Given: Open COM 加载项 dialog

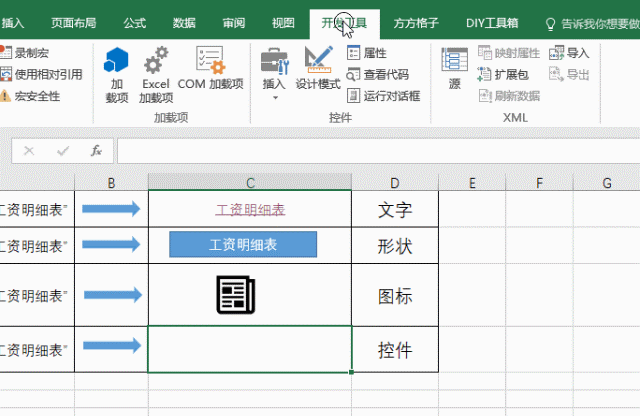Looking at the screenshot, I should (210, 70).
